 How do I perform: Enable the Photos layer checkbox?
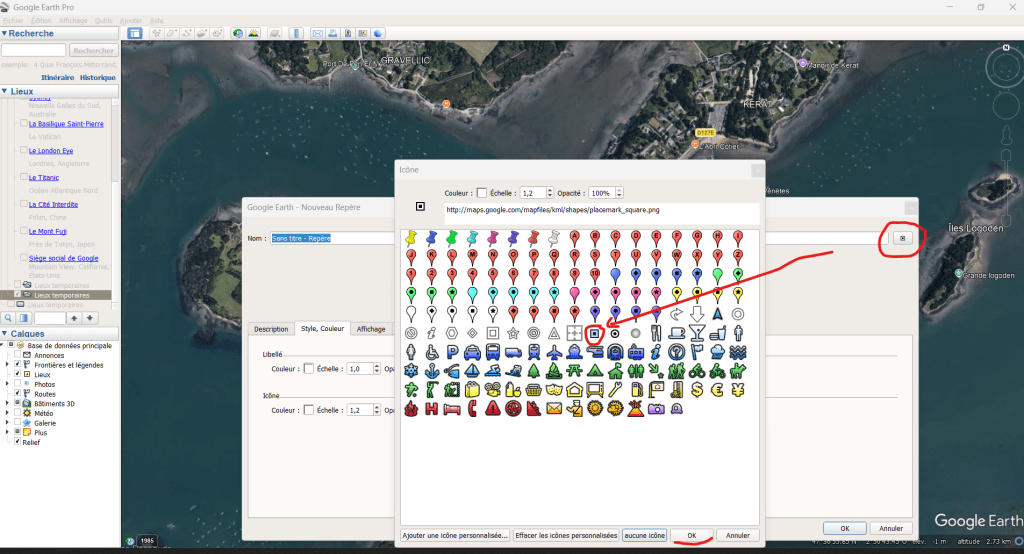click(x=18, y=384)
